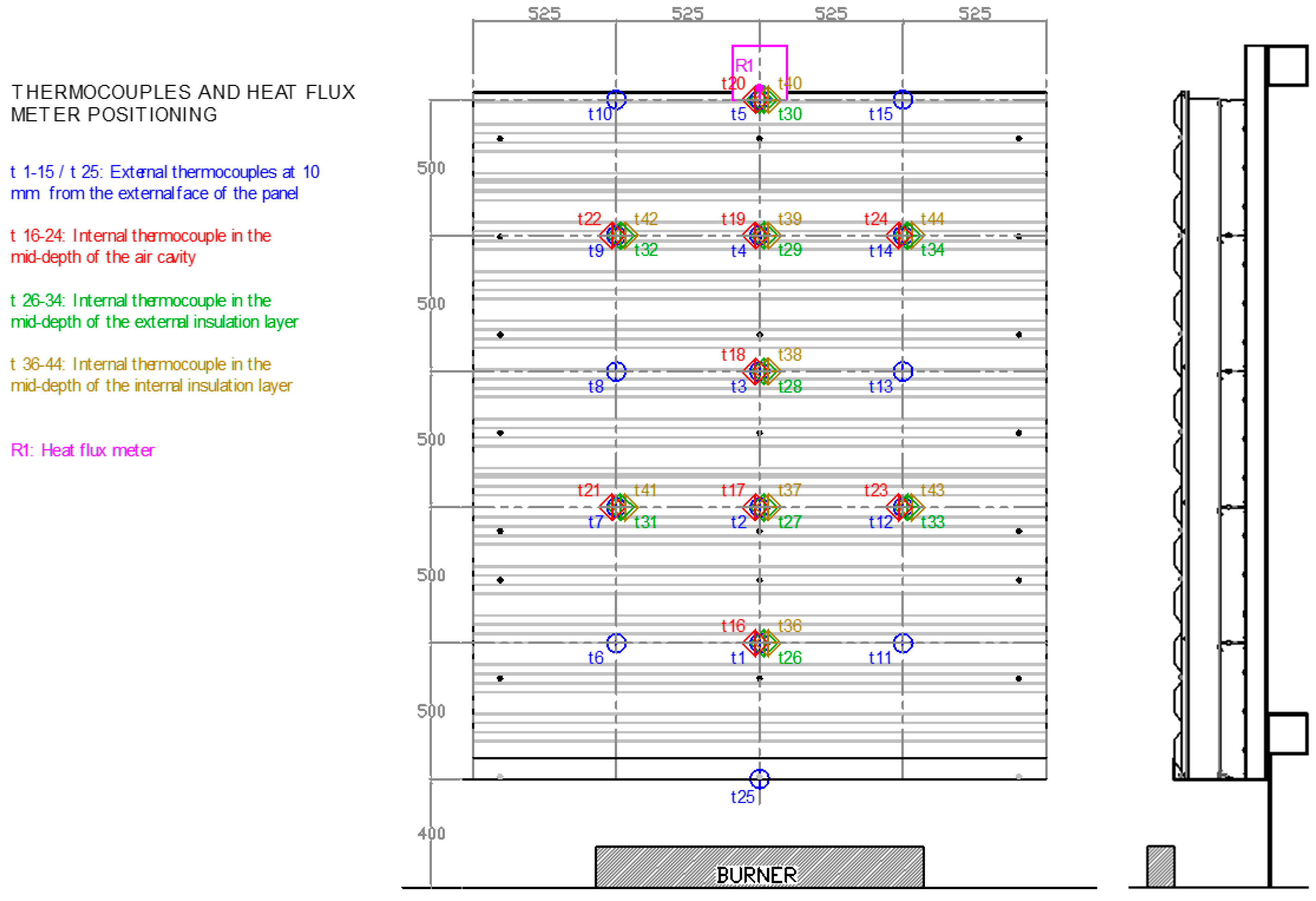The width and height of the screenshot is (1316, 901).
Task: Click the blue t10 thermocouple circle marker
Action: click(x=616, y=100)
